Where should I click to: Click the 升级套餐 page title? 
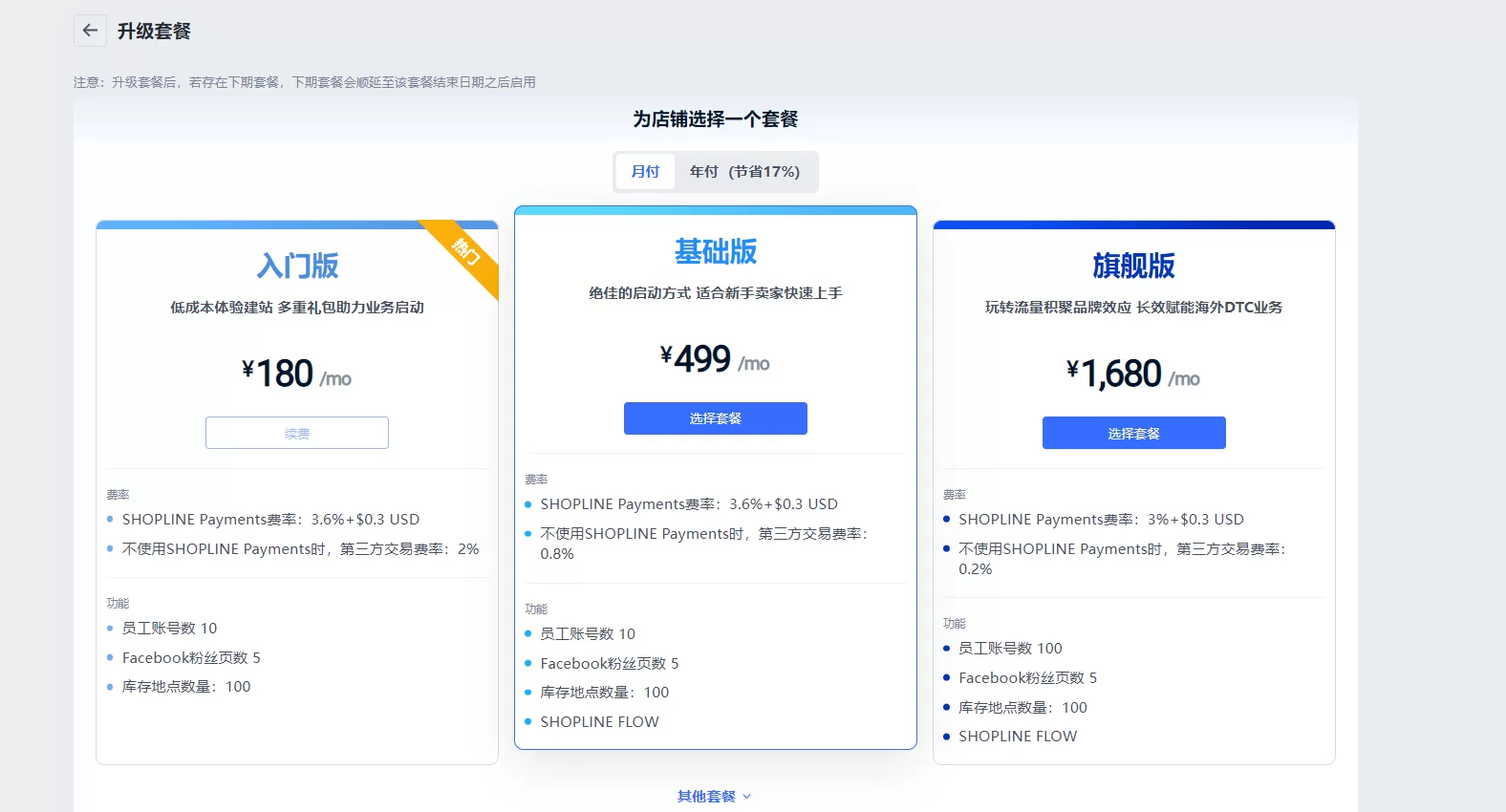154,32
